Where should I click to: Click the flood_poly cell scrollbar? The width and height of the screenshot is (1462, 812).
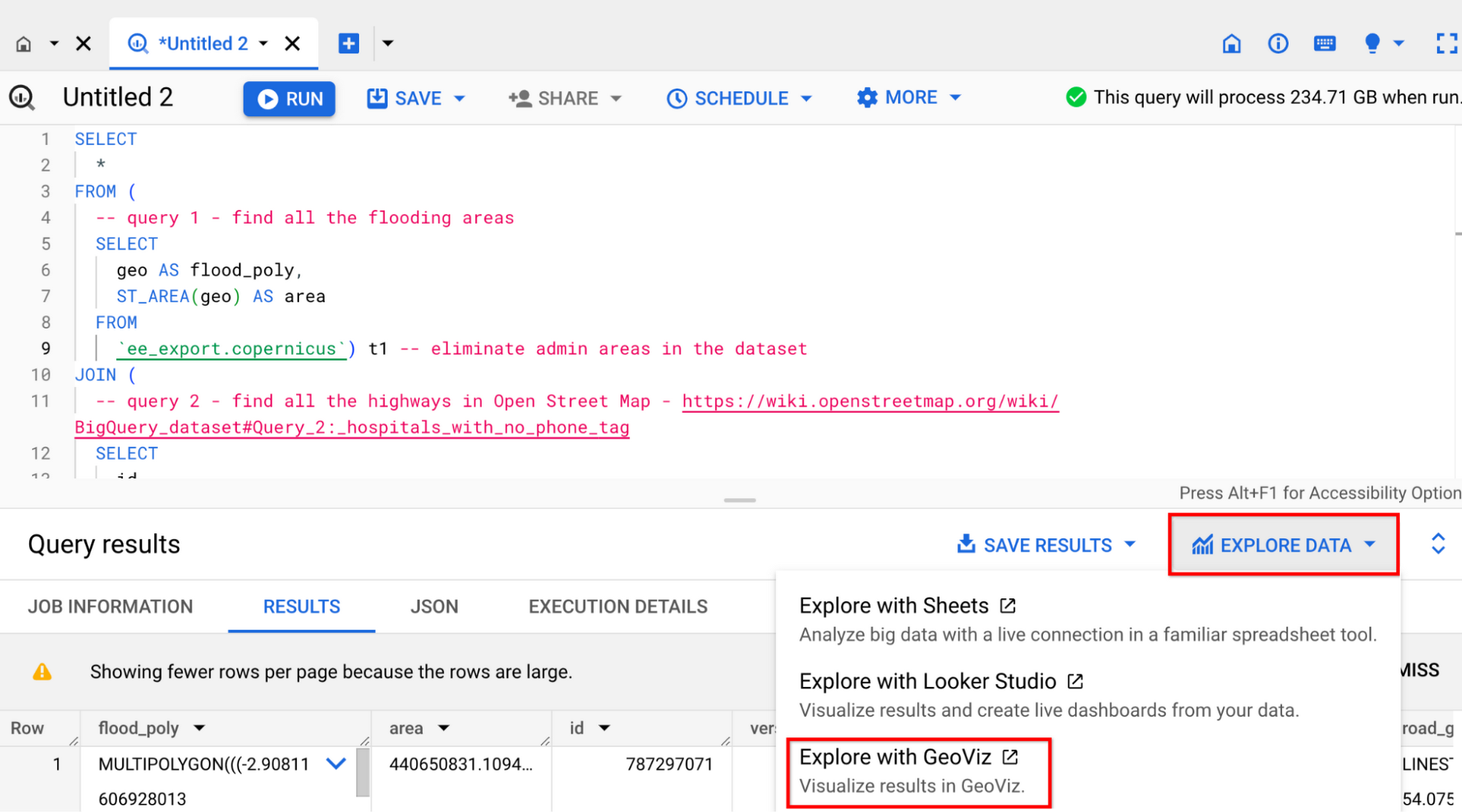coord(363,773)
